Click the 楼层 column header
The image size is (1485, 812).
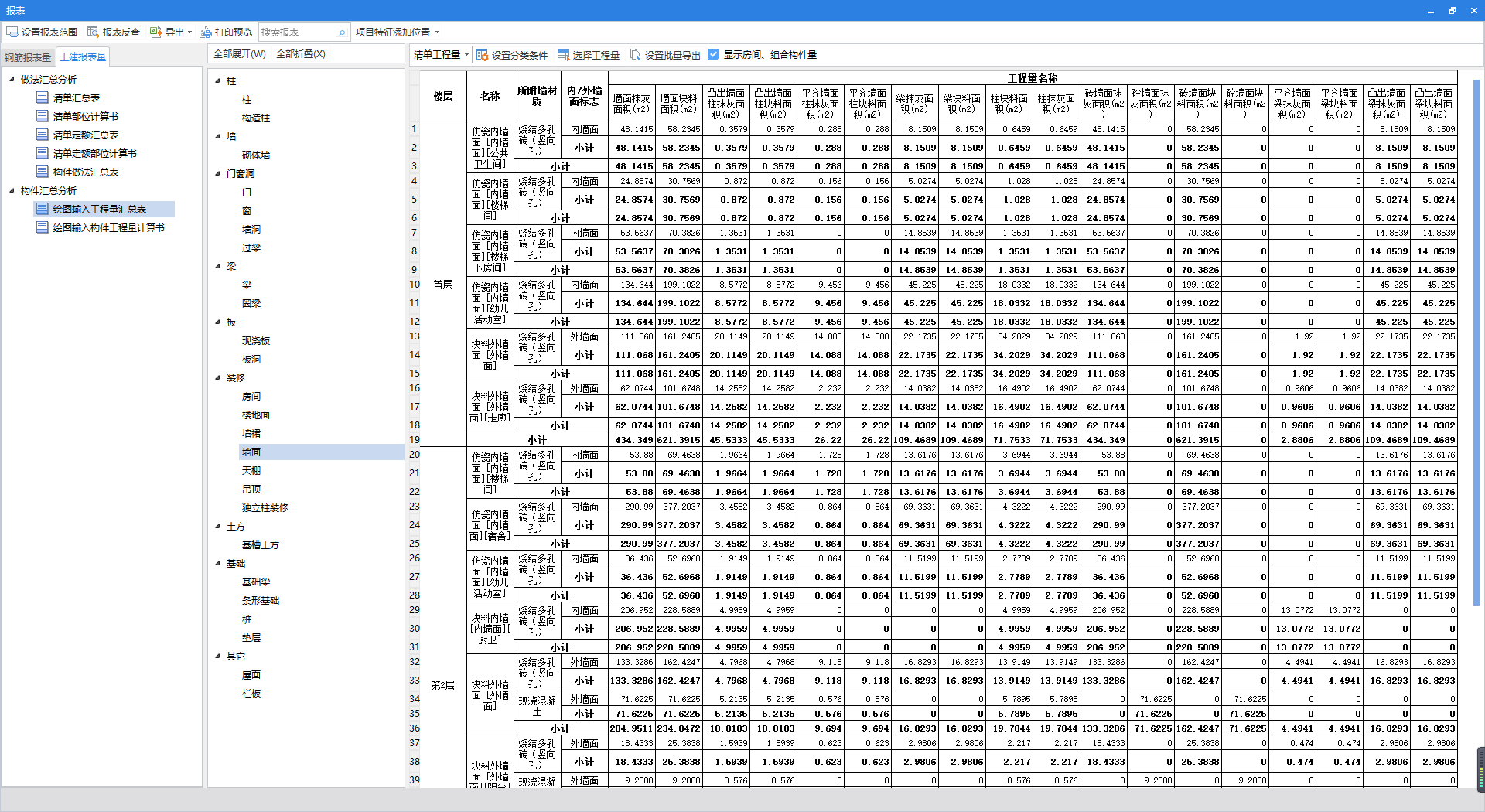[x=443, y=96]
